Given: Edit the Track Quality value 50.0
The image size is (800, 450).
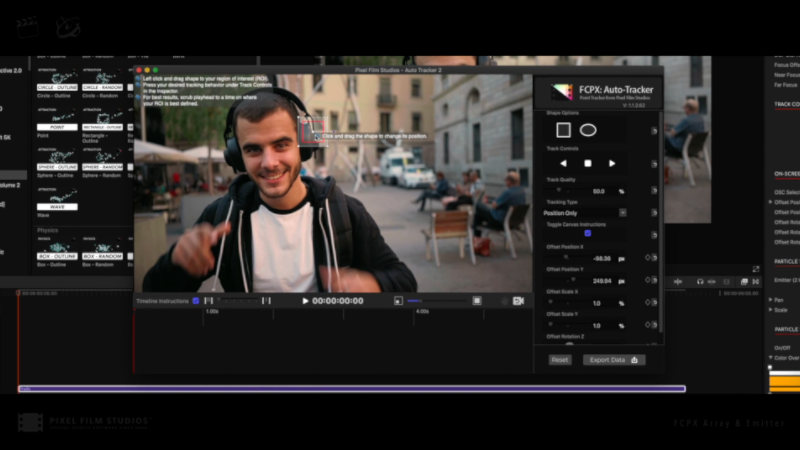Looking at the screenshot, I should (x=599, y=191).
